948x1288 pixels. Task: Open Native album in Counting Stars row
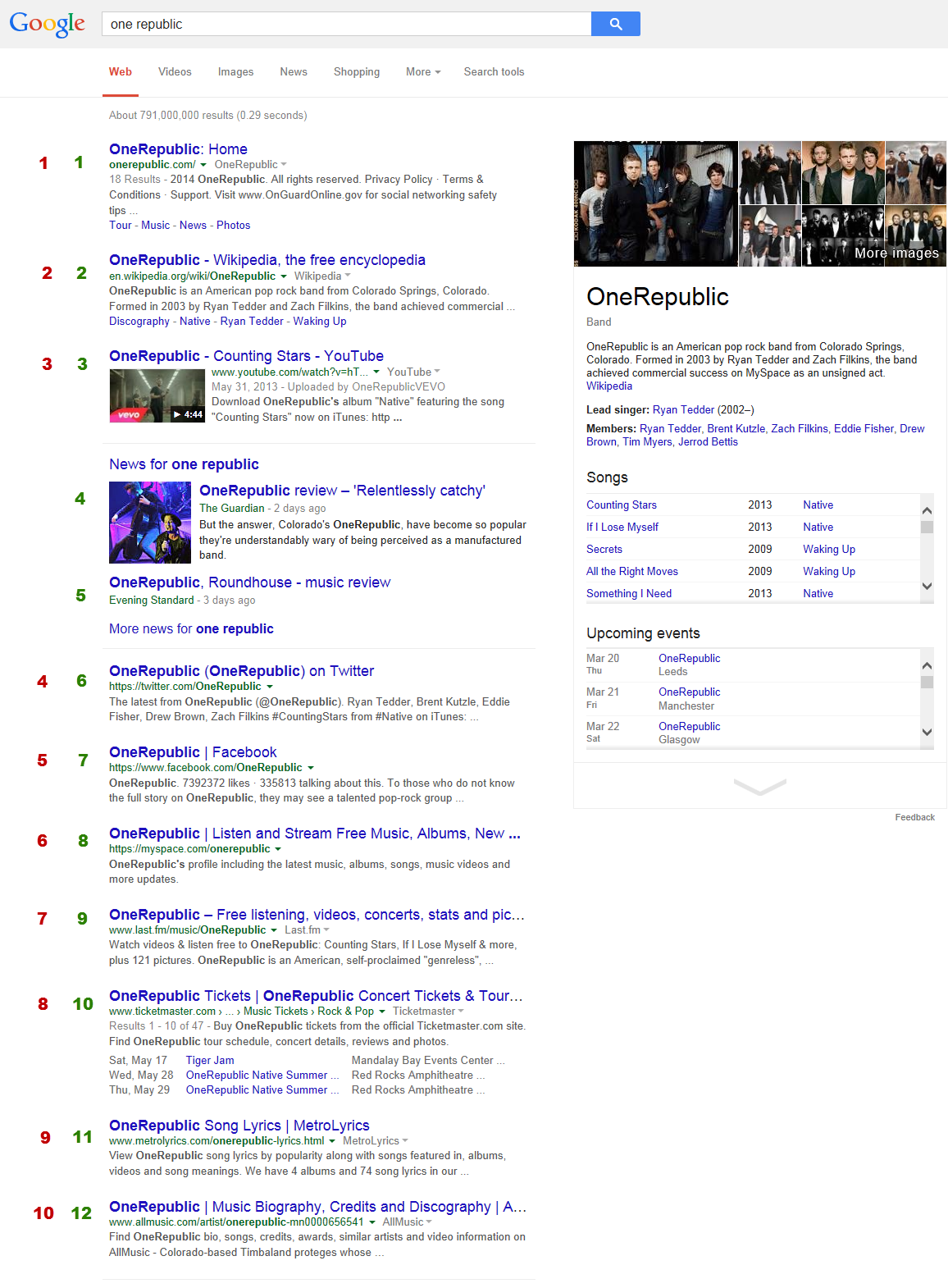tap(818, 505)
